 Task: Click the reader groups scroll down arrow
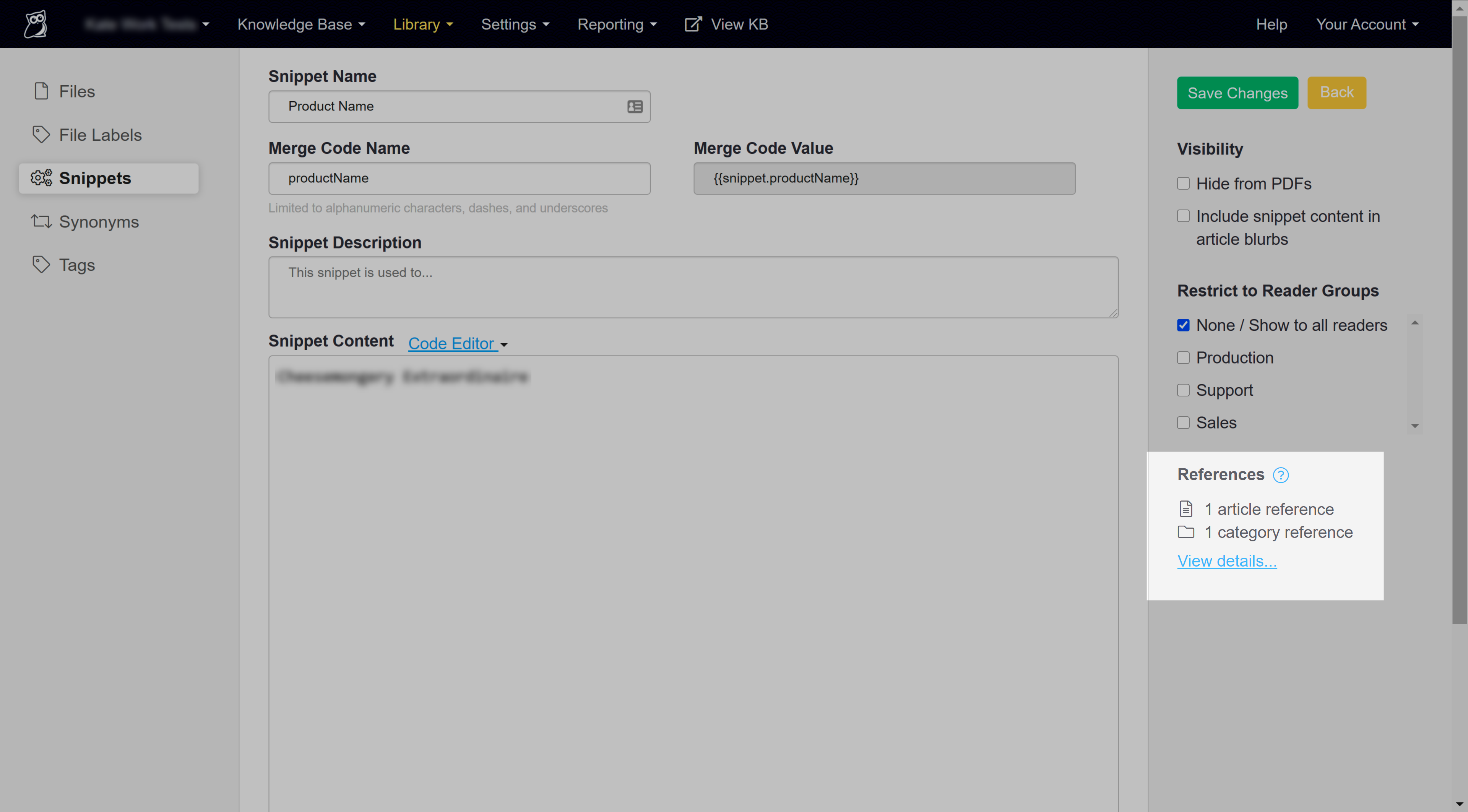(x=1414, y=425)
